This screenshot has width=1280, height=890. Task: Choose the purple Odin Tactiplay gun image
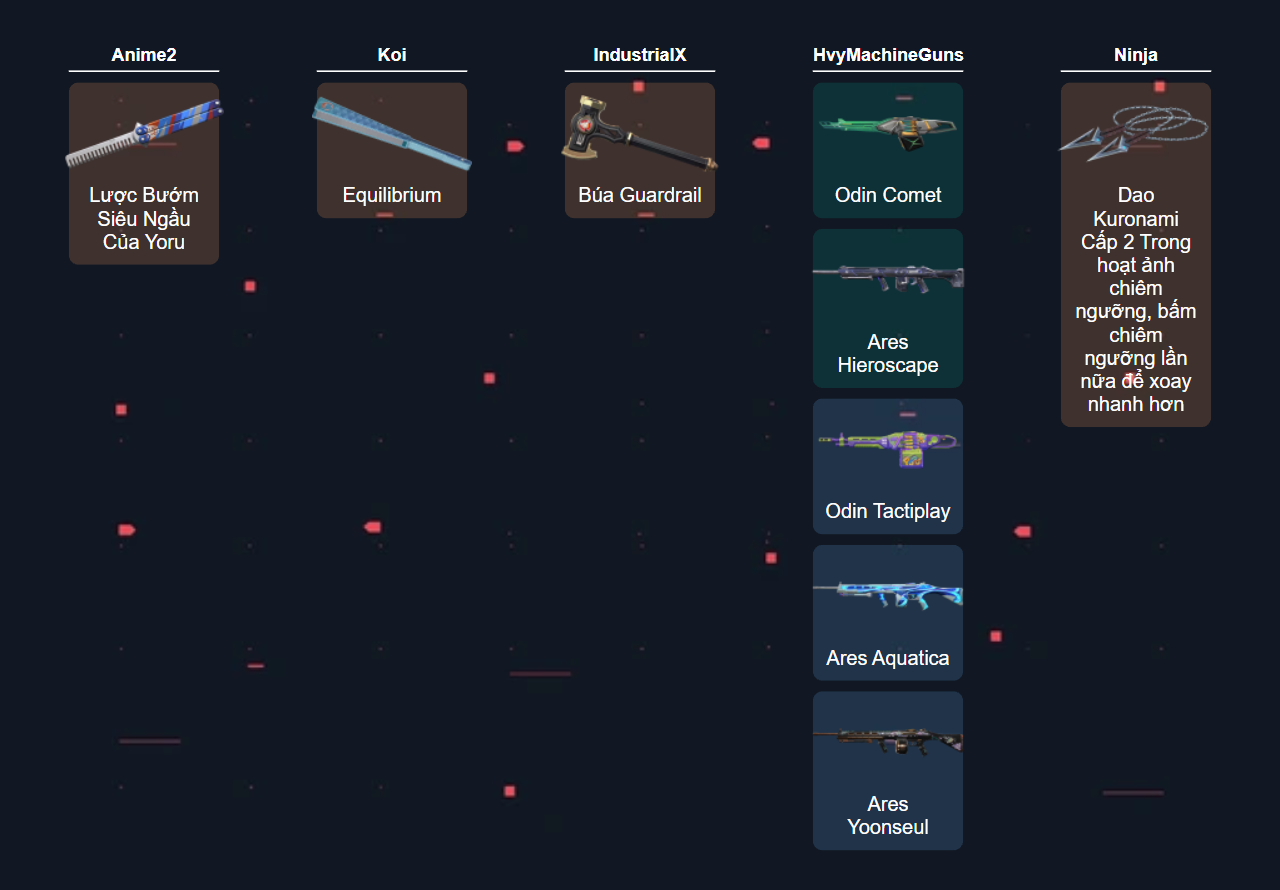(888, 446)
